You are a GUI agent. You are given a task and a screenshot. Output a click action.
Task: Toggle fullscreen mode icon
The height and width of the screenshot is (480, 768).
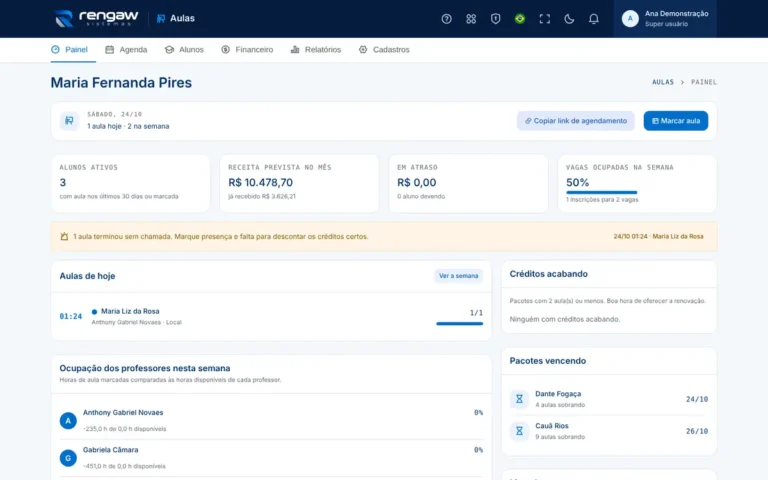(545, 19)
